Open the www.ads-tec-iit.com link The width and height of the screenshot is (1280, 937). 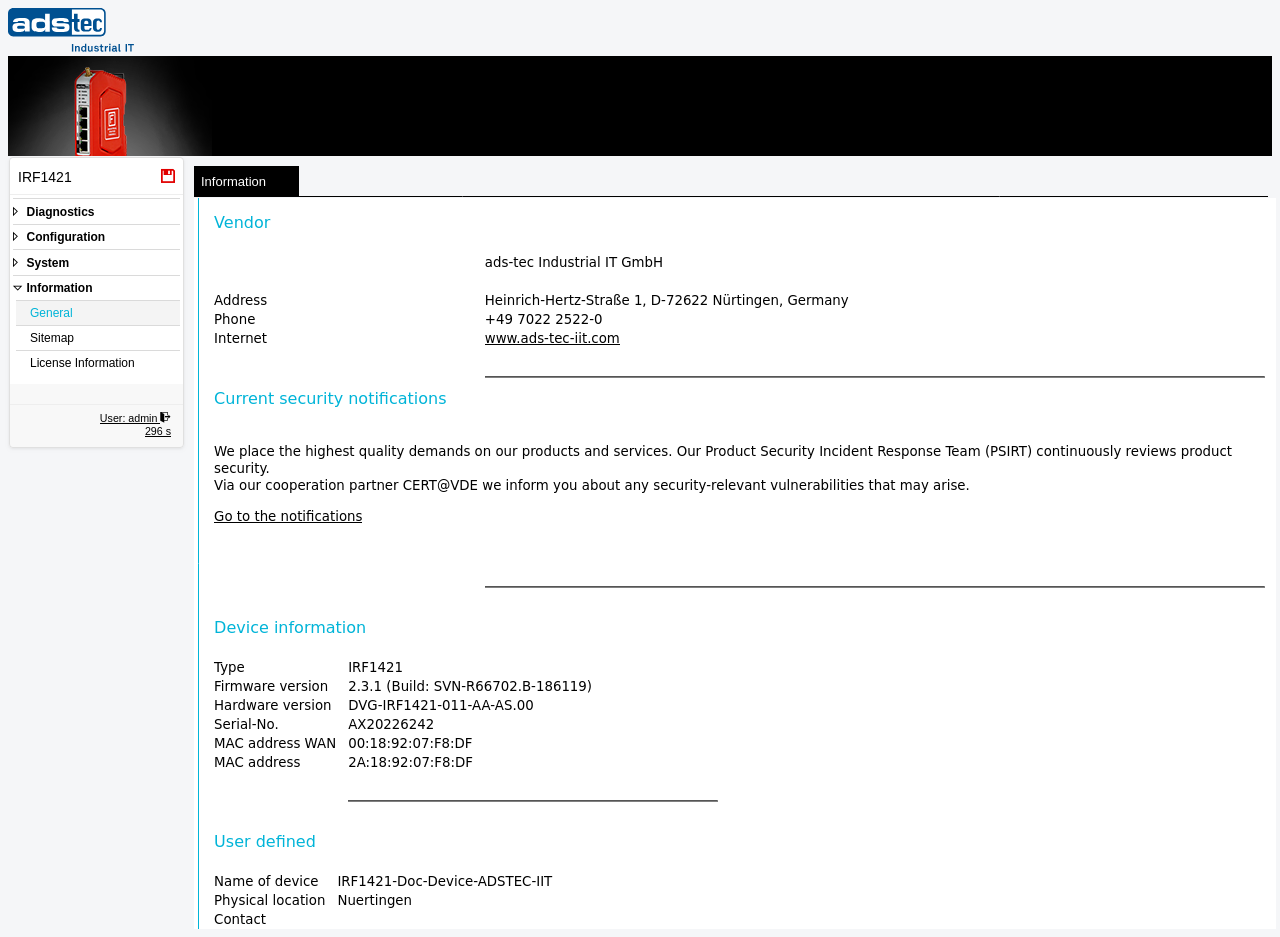tap(552, 338)
